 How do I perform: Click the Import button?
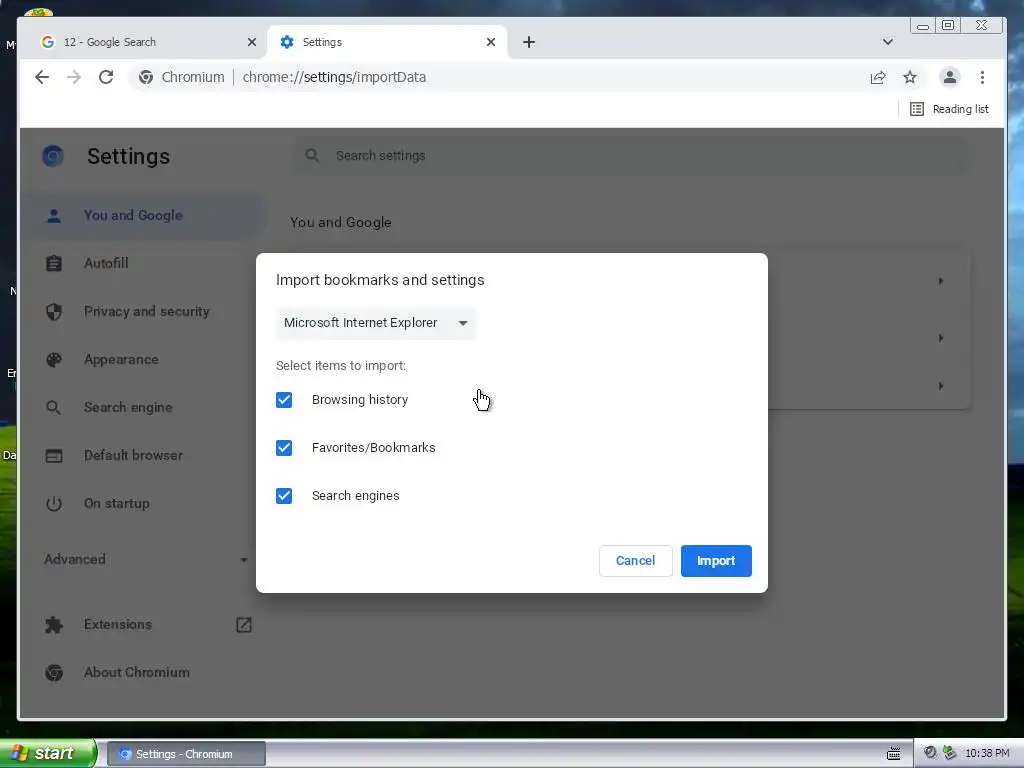716,561
